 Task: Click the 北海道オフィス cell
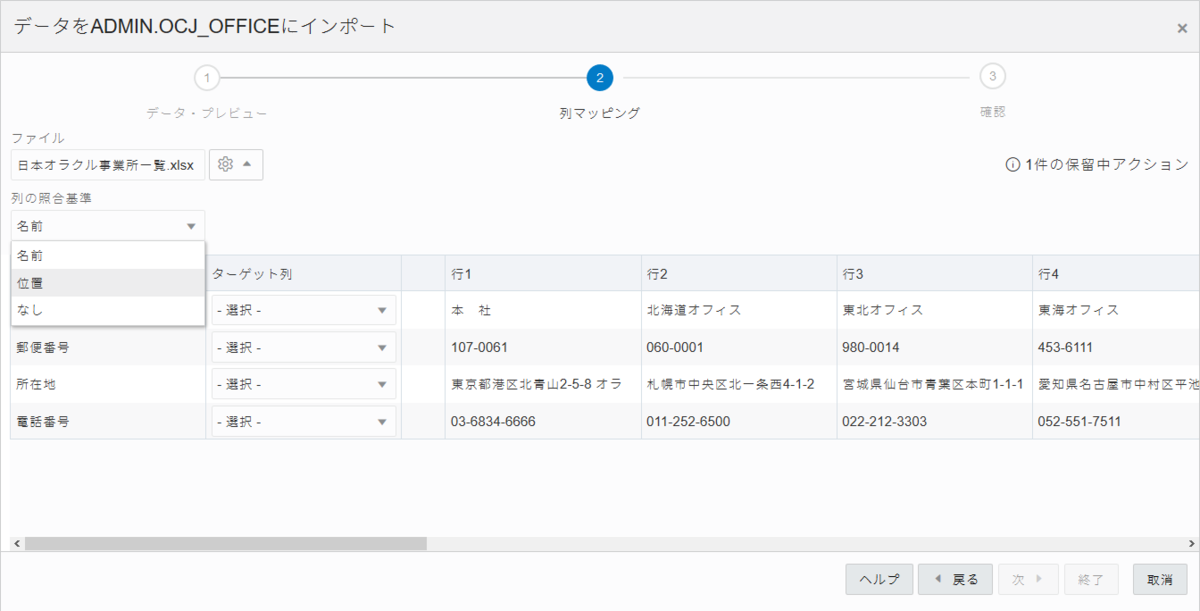(x=739, y=310)
